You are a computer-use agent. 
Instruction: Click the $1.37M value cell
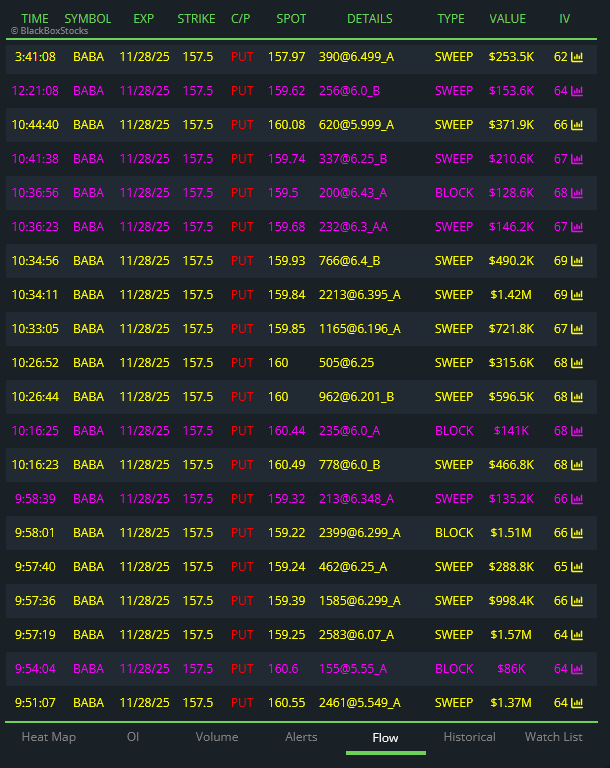click(x=511, y=703)
